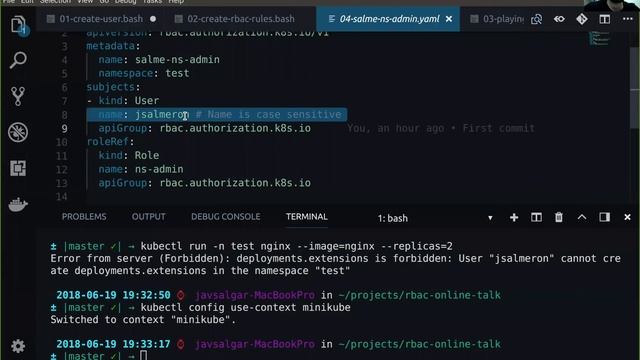The width and height of the screenshot is (640, 360).
Task: Open more editor actions ellipsis
Action: tap(627, 19)
